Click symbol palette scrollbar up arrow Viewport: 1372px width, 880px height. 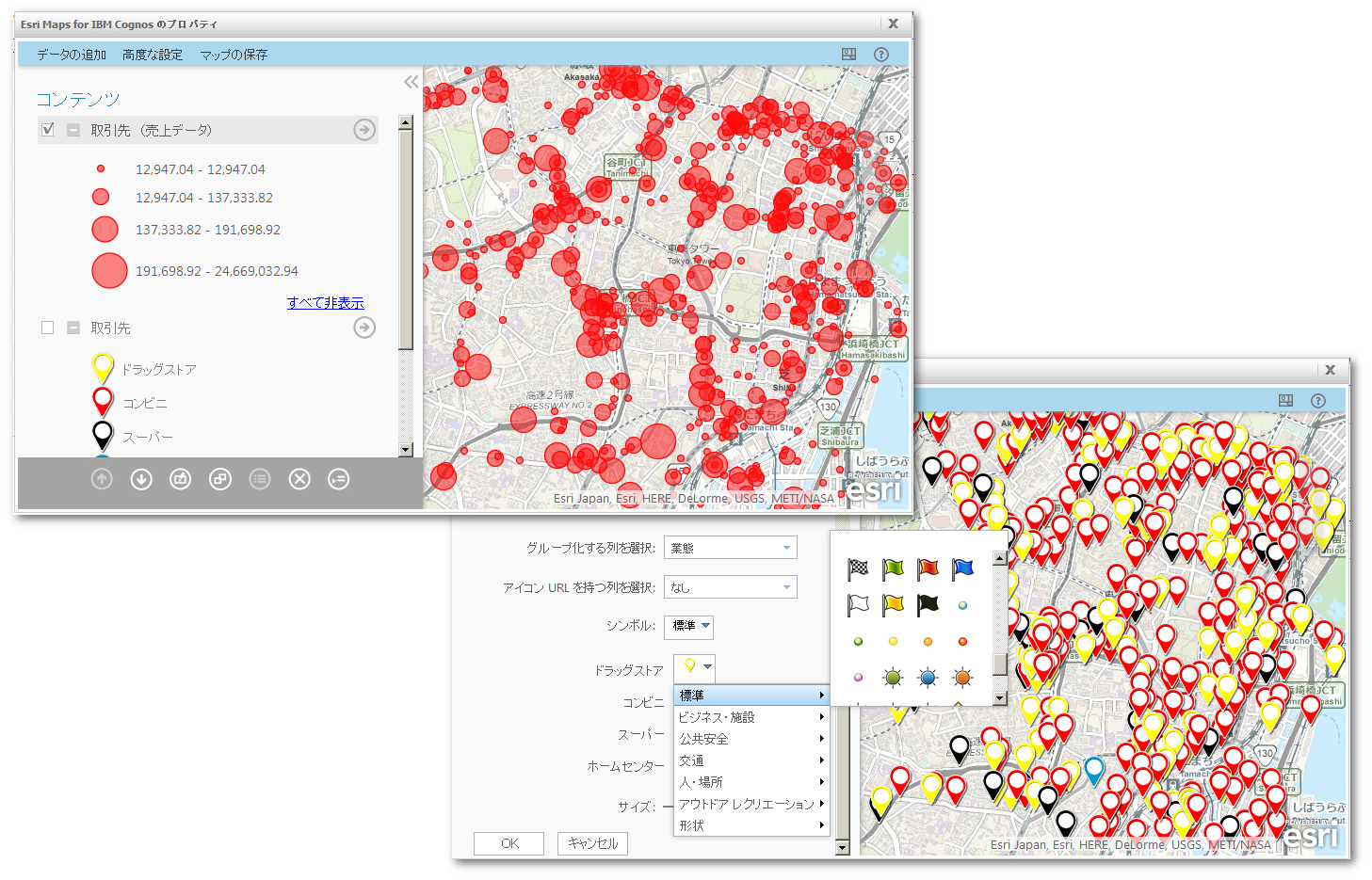[x=1000, y=558]
